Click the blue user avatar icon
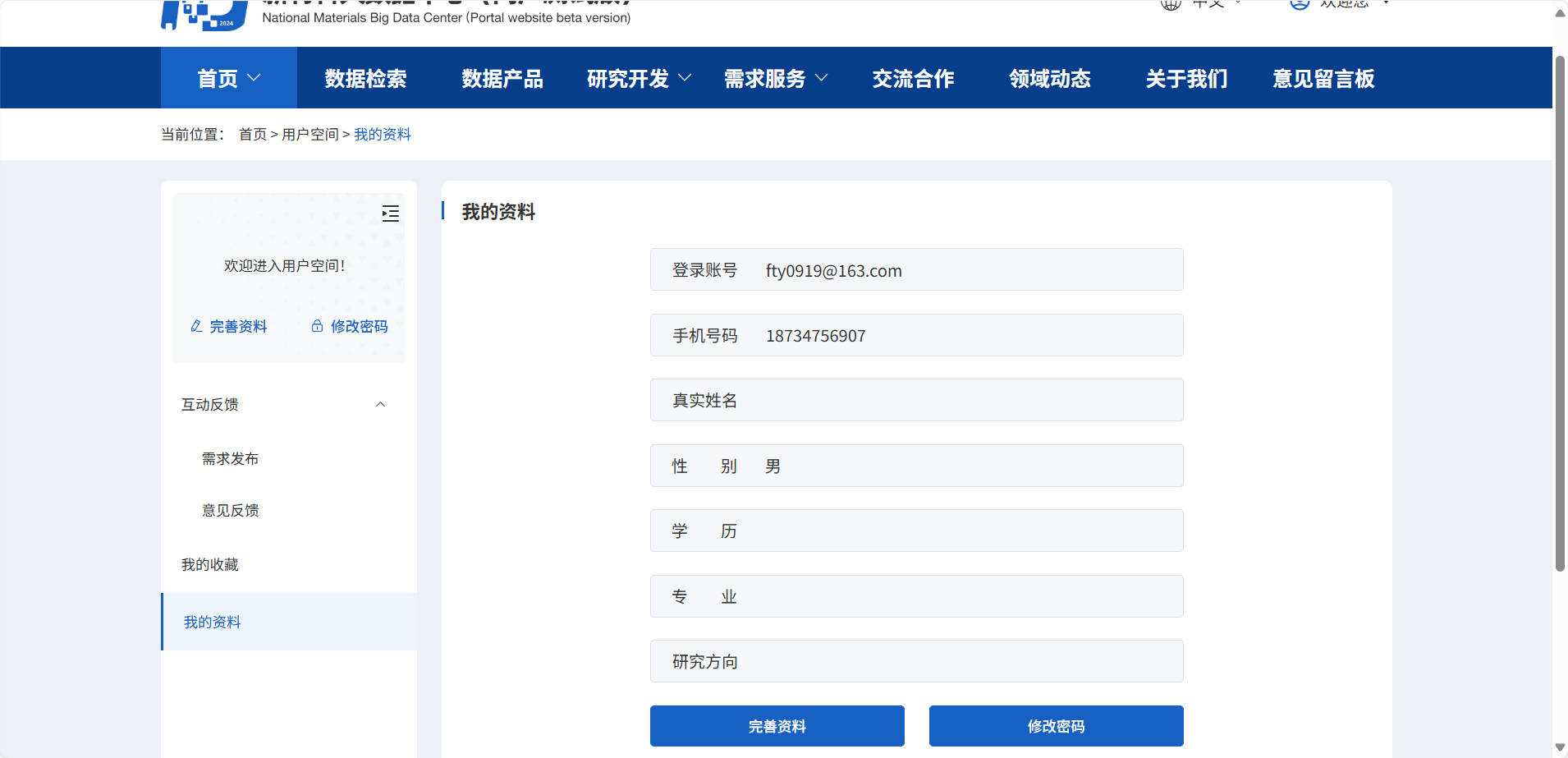This screenshot has height=758, width=1568. click(x=1299, y=5)
